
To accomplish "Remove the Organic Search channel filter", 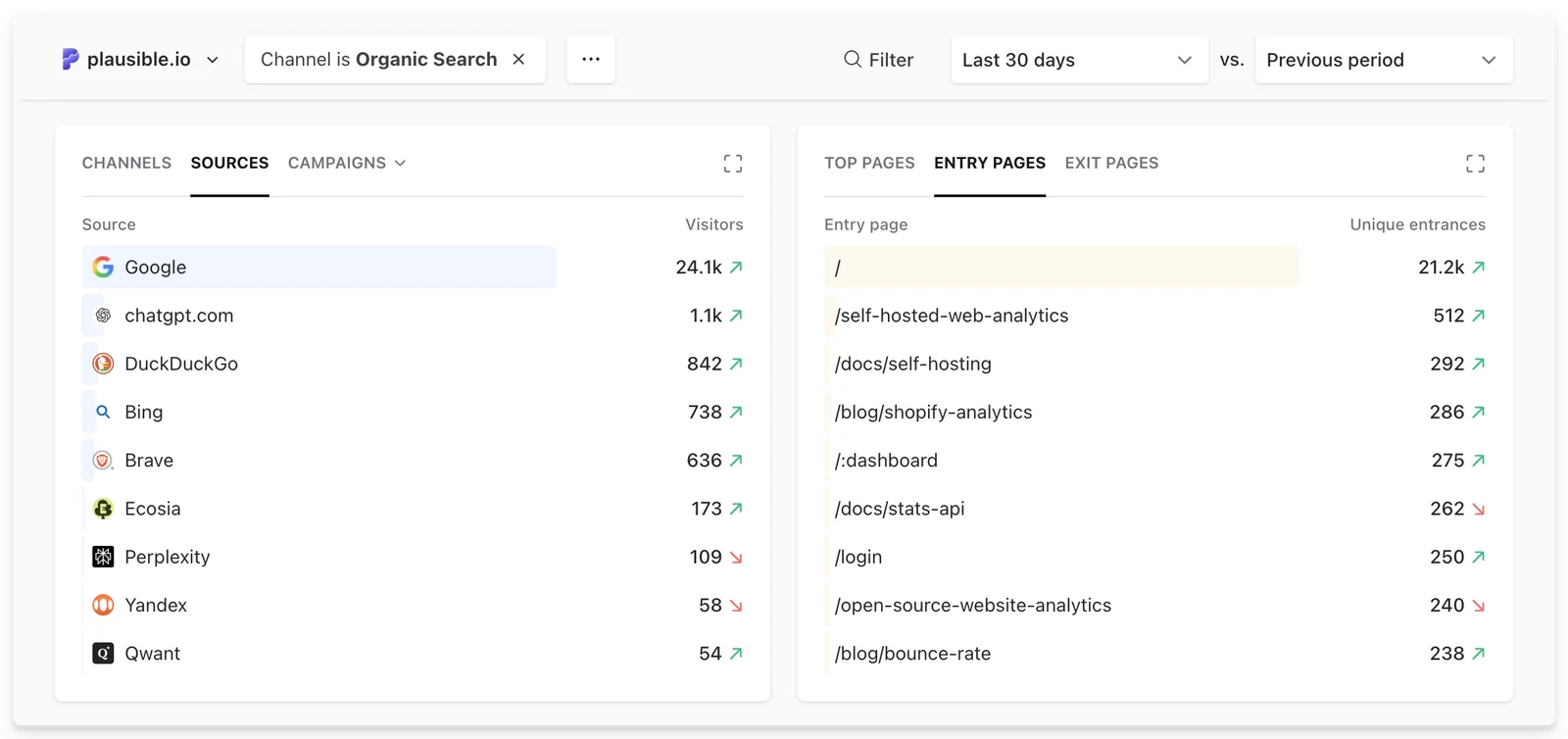I will 518,60.
